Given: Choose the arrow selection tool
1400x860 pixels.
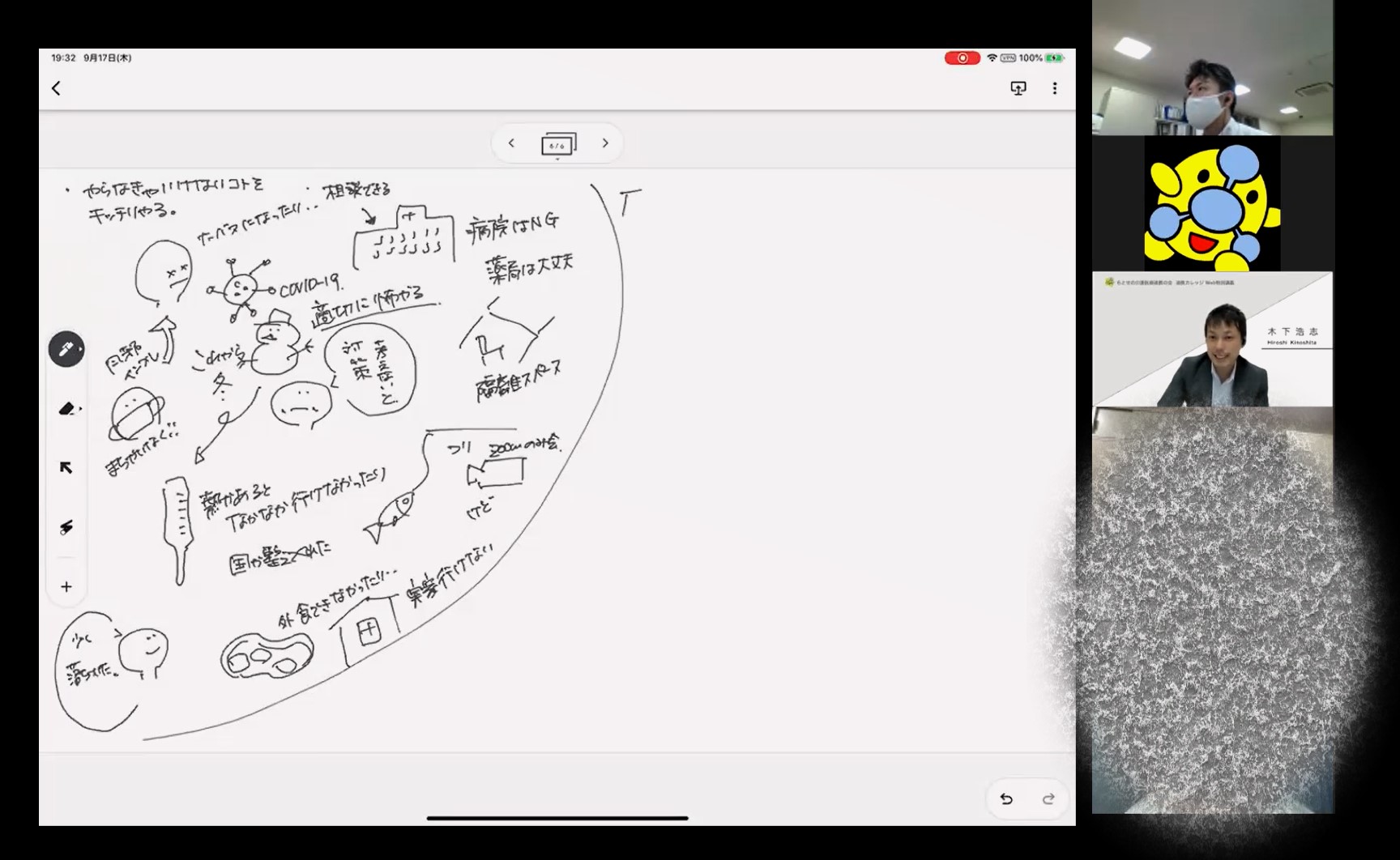Looking at the screenshot, I should coord(66,468).
